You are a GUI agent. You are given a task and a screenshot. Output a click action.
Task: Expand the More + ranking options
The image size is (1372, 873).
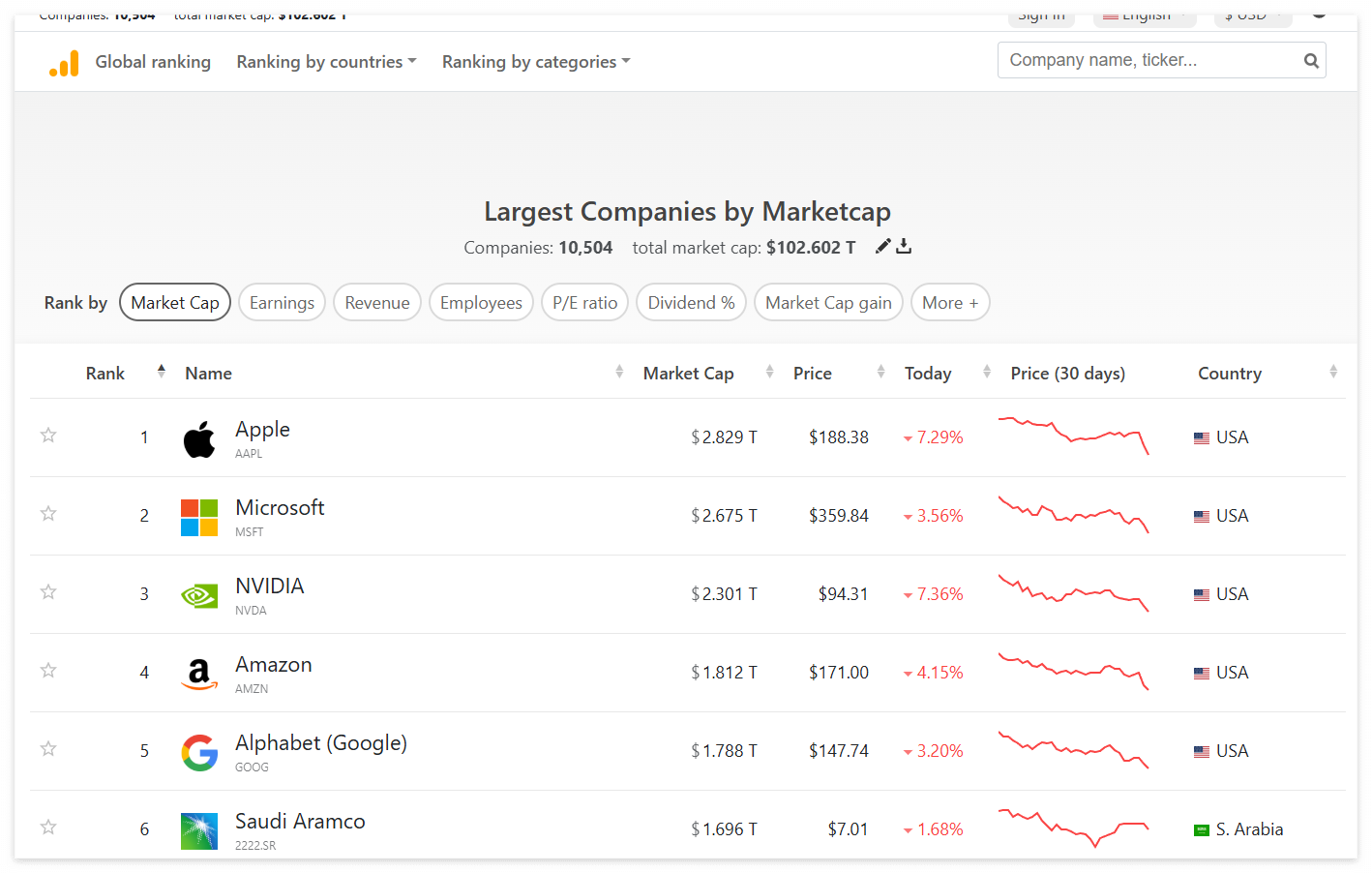pyautogui.click(x=950, y=303)
